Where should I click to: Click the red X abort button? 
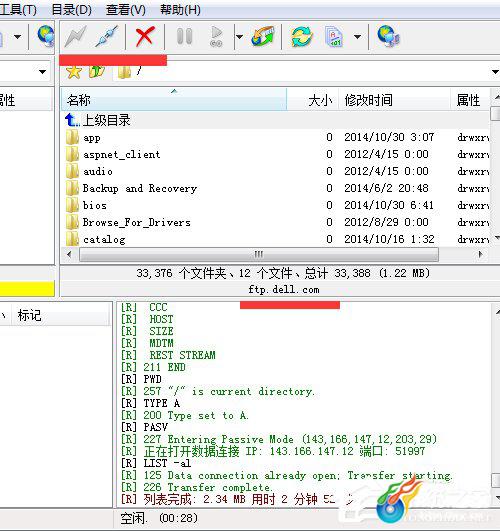[x=145, y=36]
